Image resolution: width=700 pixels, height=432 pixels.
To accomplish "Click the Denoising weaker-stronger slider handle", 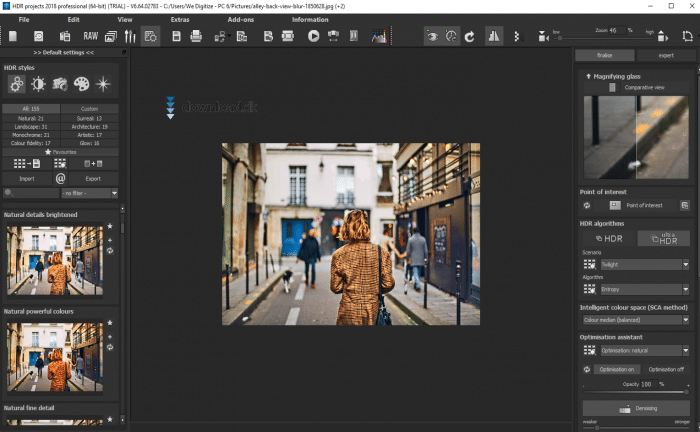I will click(597, 428).
